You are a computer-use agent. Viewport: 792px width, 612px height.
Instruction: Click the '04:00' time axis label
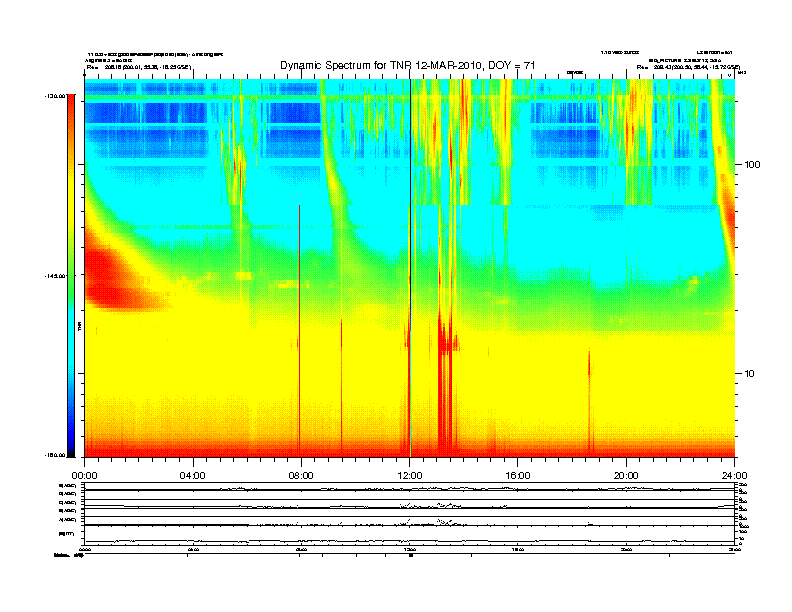(193, 476)
